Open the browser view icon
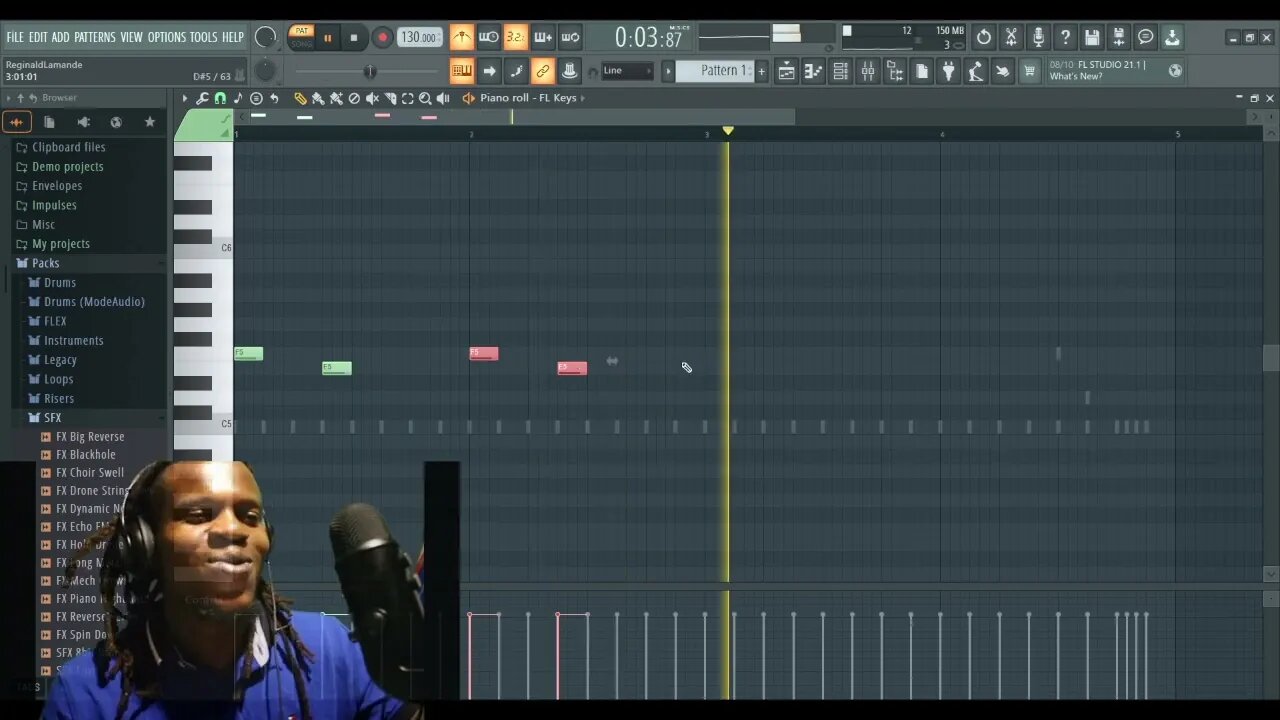The height and width of the screenshot is (720, 1280). click(894, 71)
